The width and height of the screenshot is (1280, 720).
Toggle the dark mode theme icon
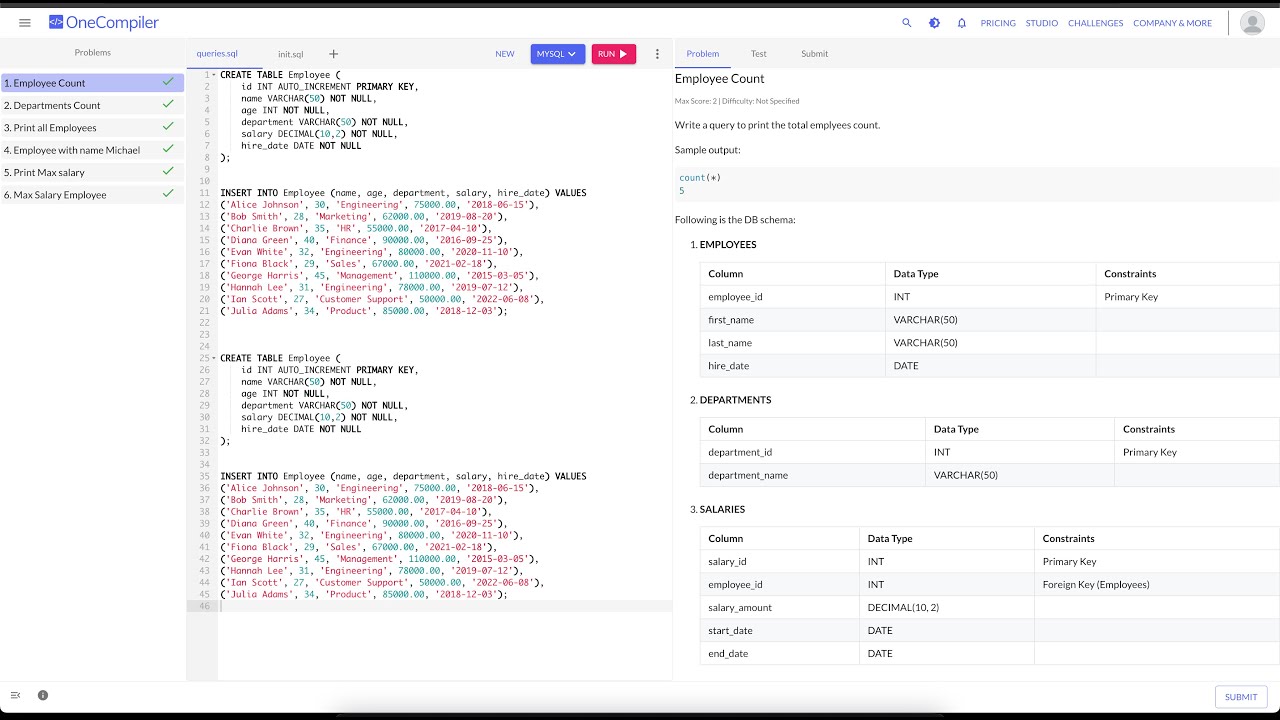(934, 23)
